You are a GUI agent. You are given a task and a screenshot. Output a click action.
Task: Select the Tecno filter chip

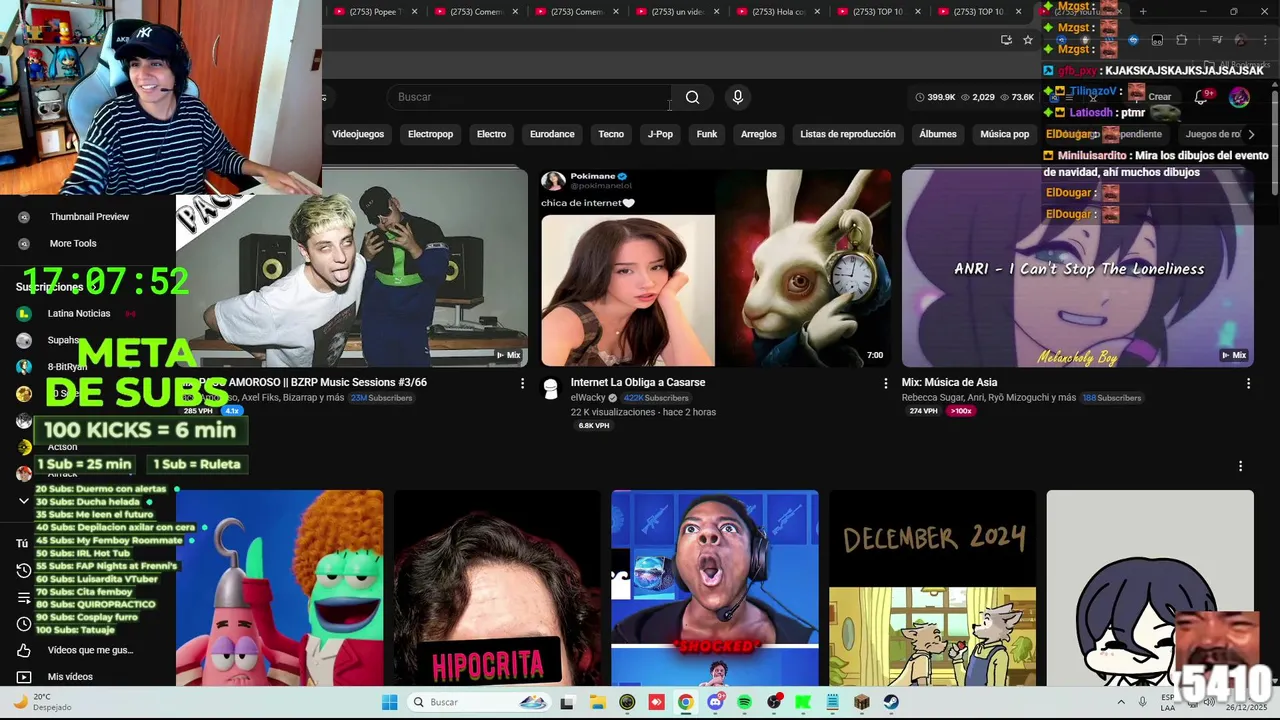click(x=611, y=134)
